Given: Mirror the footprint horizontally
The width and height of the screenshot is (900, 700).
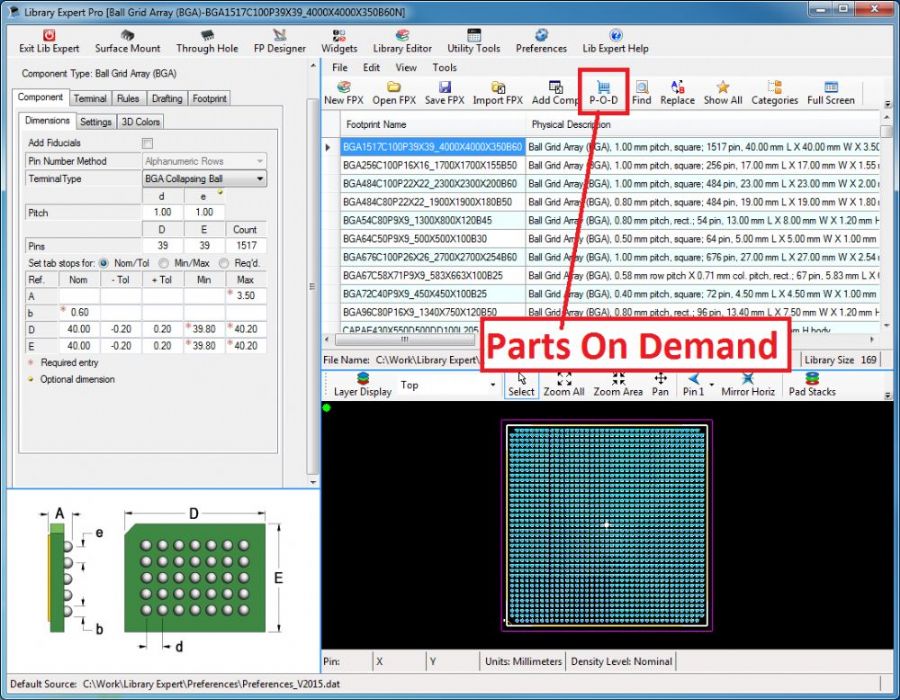Looking at the screenshot, I should 749,384.
